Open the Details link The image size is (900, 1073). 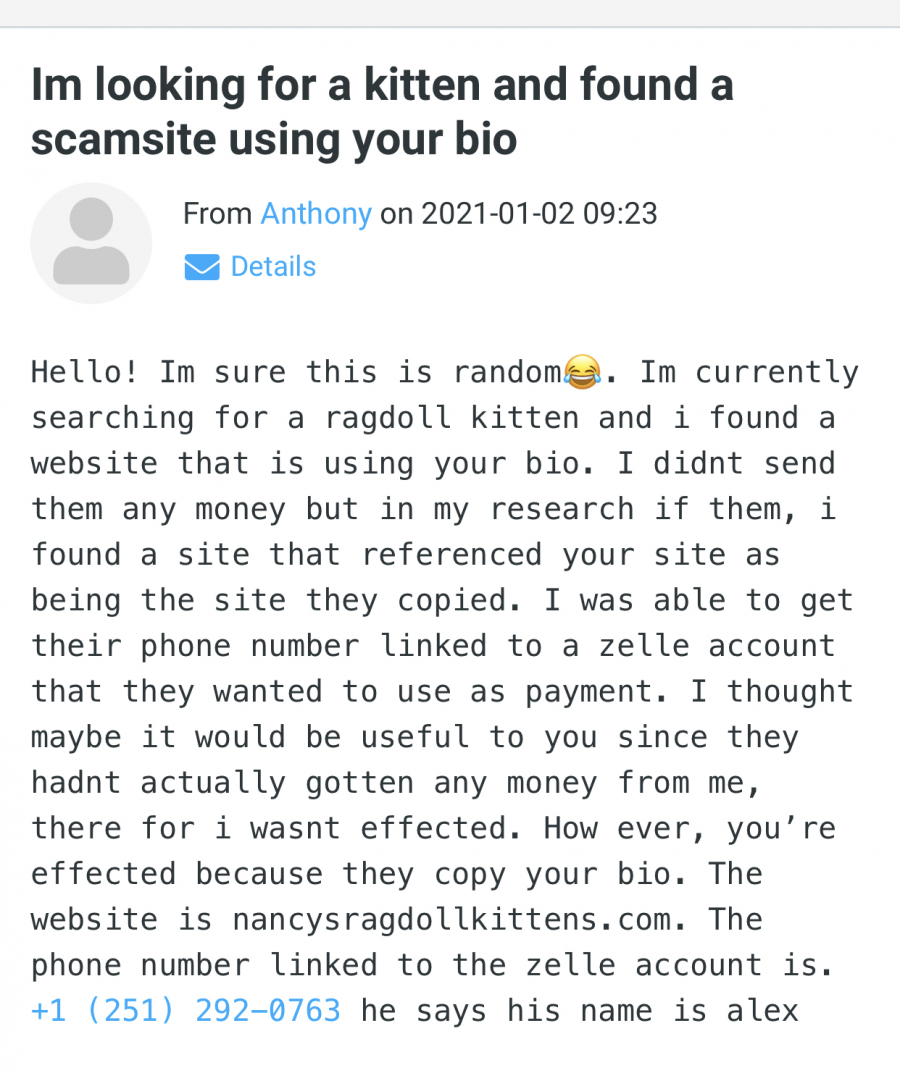click(273, 266)
